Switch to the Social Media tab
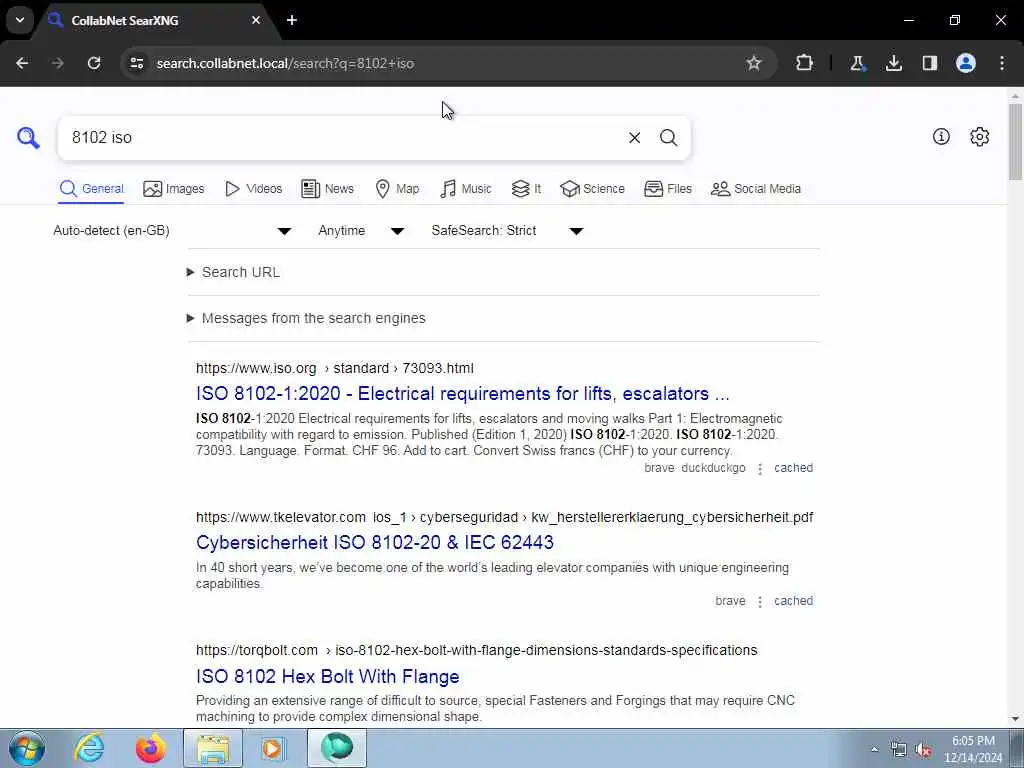1024x768 pixels. click(x=756, y=189)
